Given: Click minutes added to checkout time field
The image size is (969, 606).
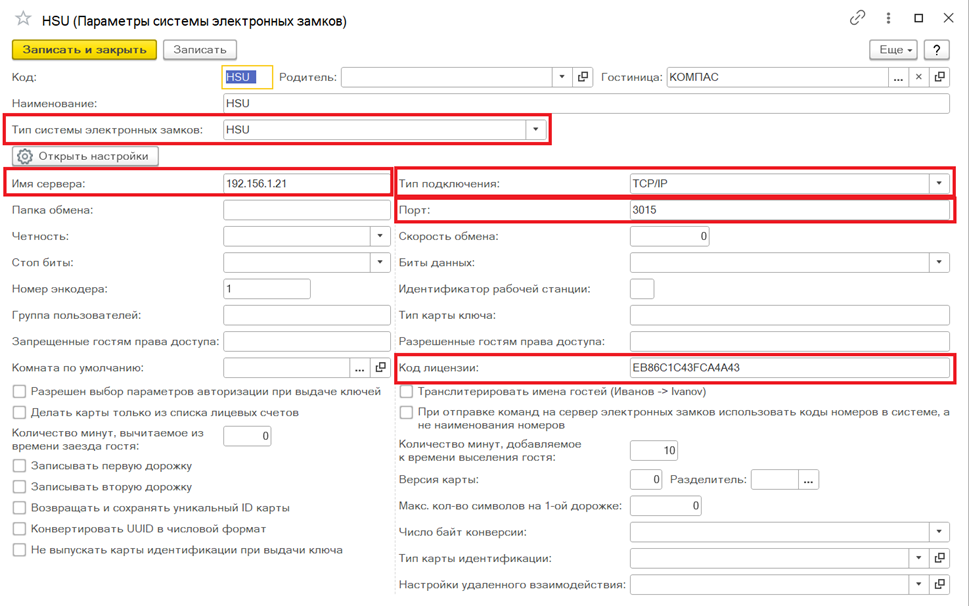Looking at the screenshot, I should tap(654, 450).
